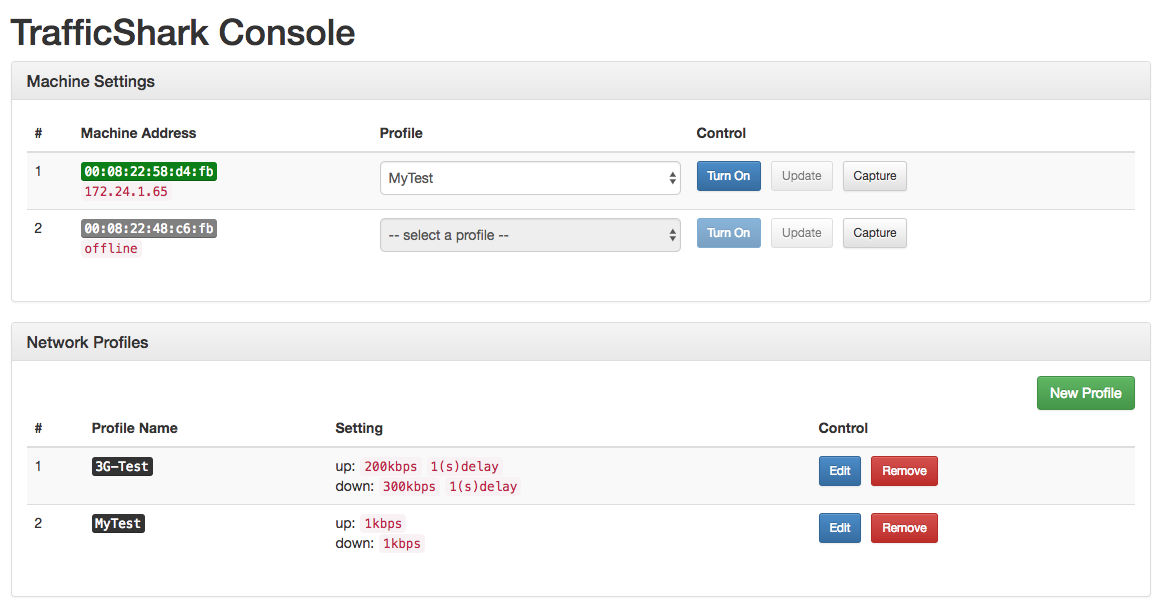Open the MyTest profile dropdown
Screen dimensions: 1161x606
click(529, 178)
